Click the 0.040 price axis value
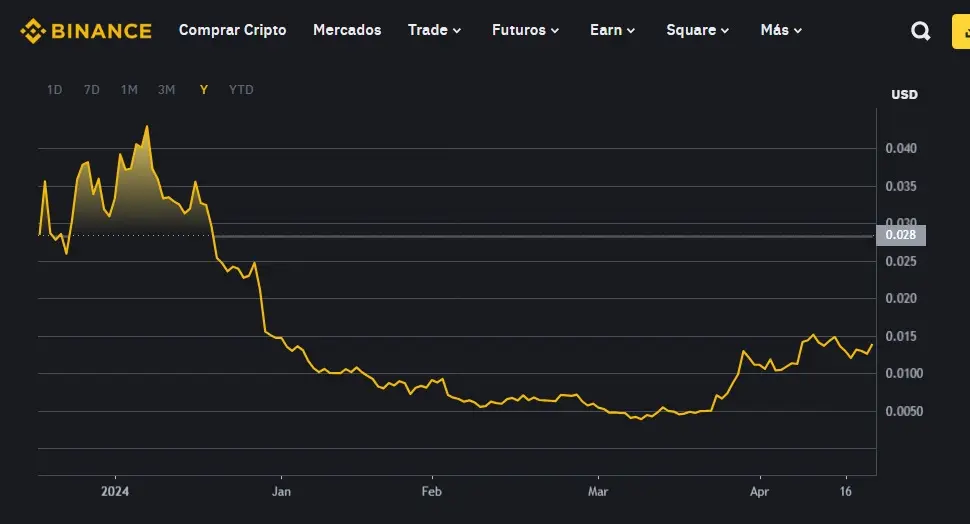This screenshot has width=970, height=524. coord(901,148)
